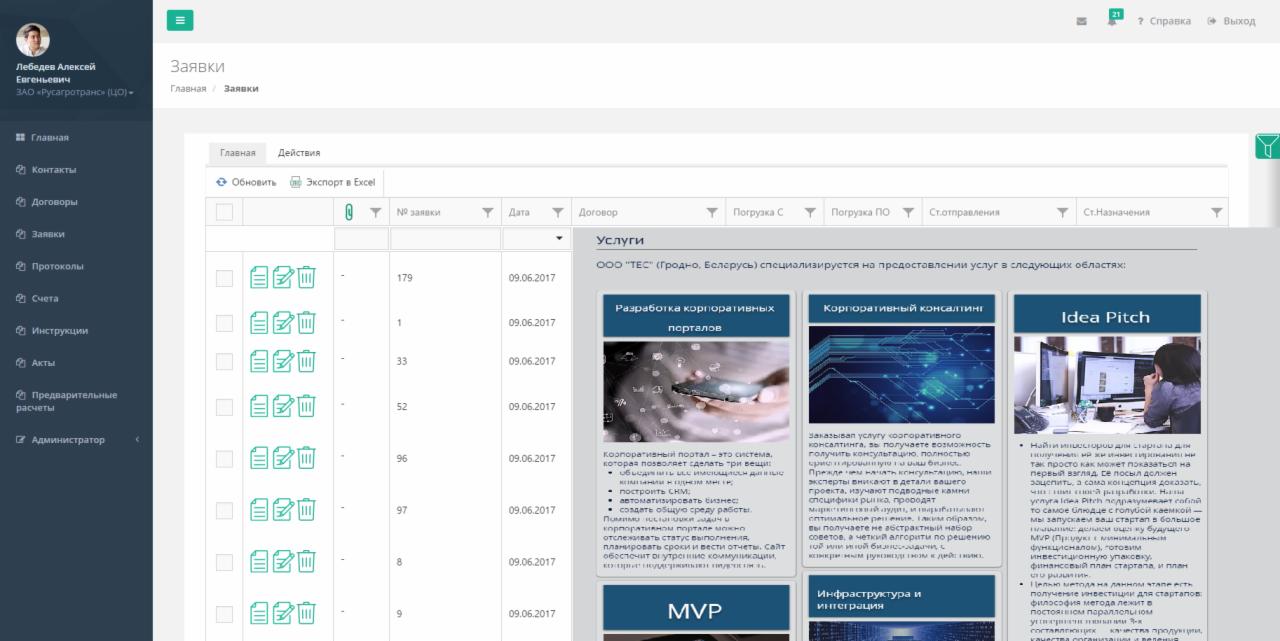Click the green filter icon at right edge
1280x641 pixels.
1267,147
